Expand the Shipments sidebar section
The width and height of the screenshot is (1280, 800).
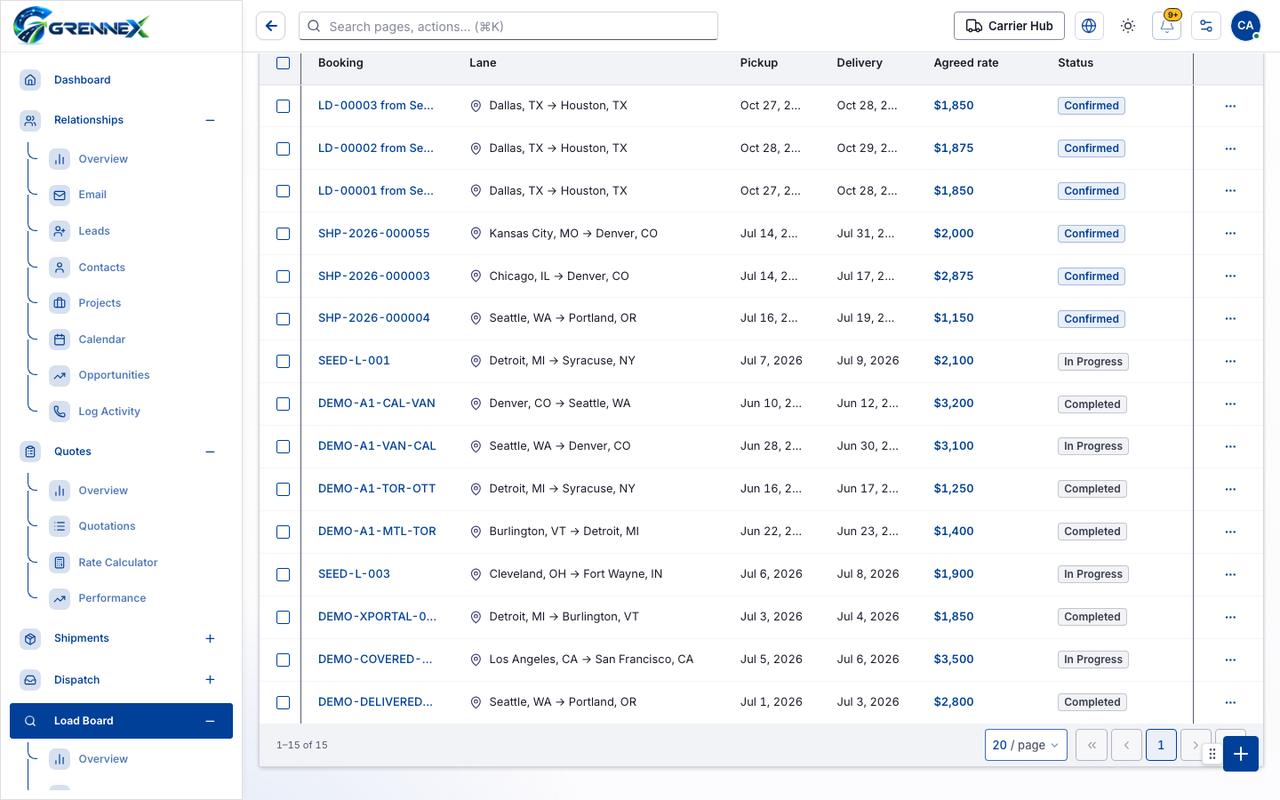click(x=210, y=638)
